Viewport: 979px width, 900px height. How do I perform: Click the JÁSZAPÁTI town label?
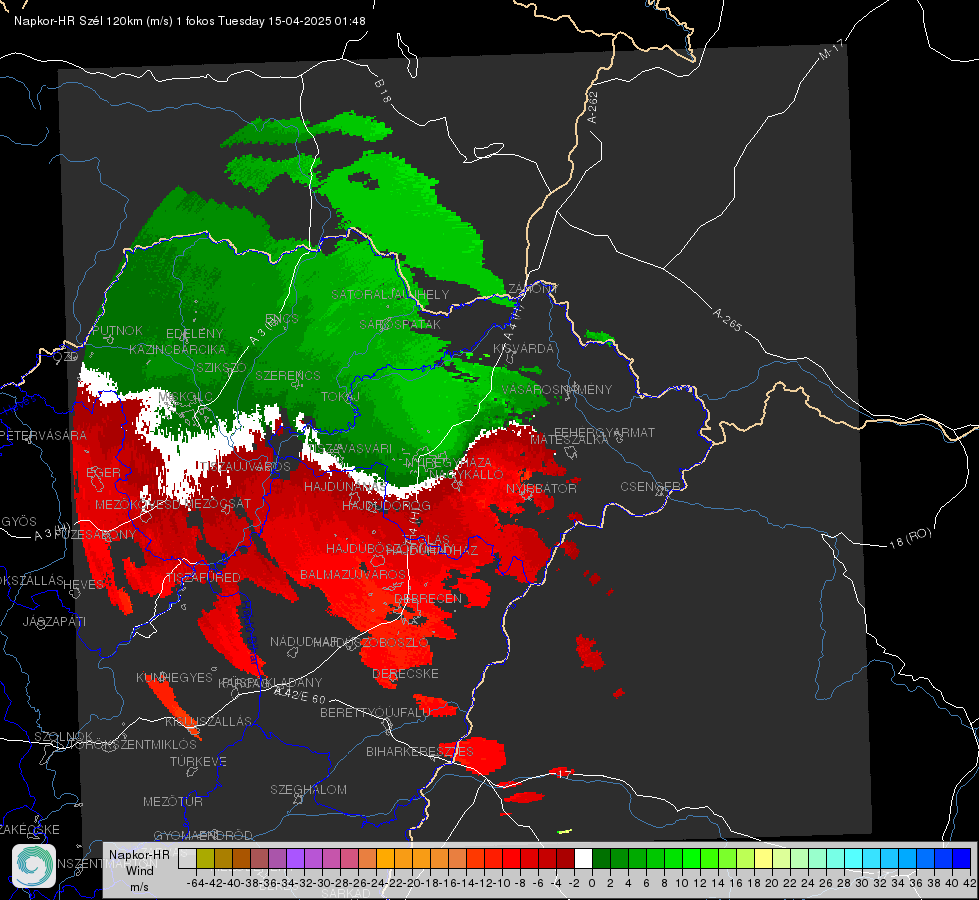[x=54, y=621]
